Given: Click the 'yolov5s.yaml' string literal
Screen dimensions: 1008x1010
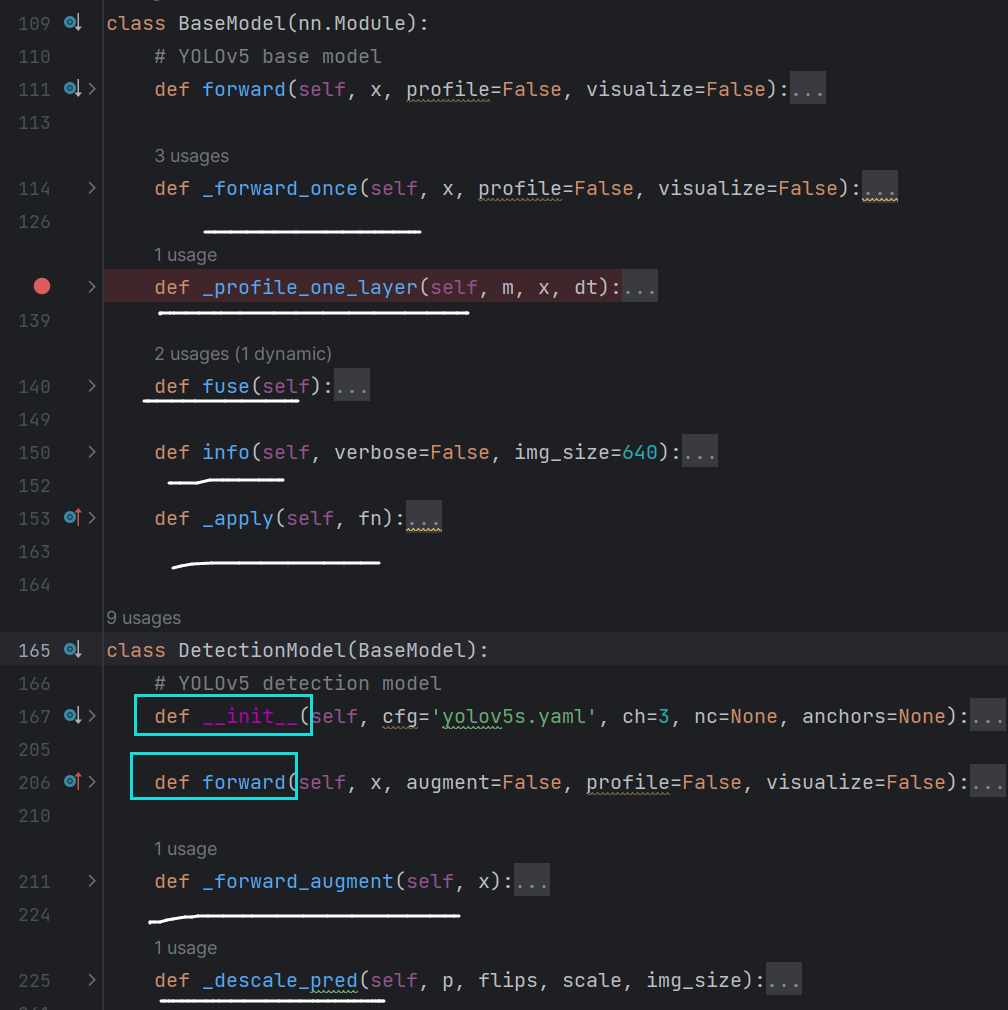Looking at the screenshot, I should (513, 716).
